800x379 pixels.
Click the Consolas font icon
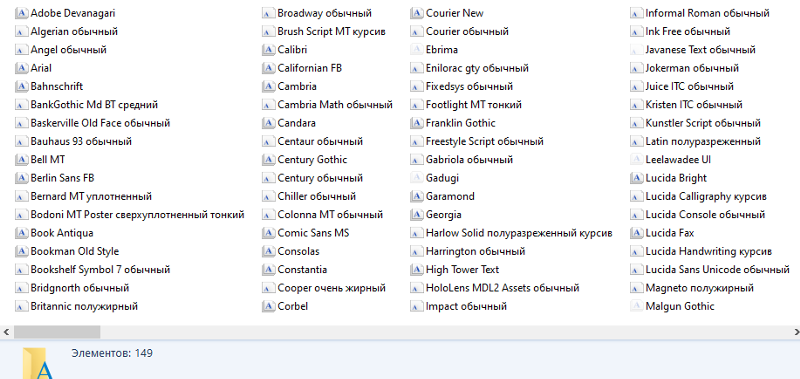click(268, 251)
